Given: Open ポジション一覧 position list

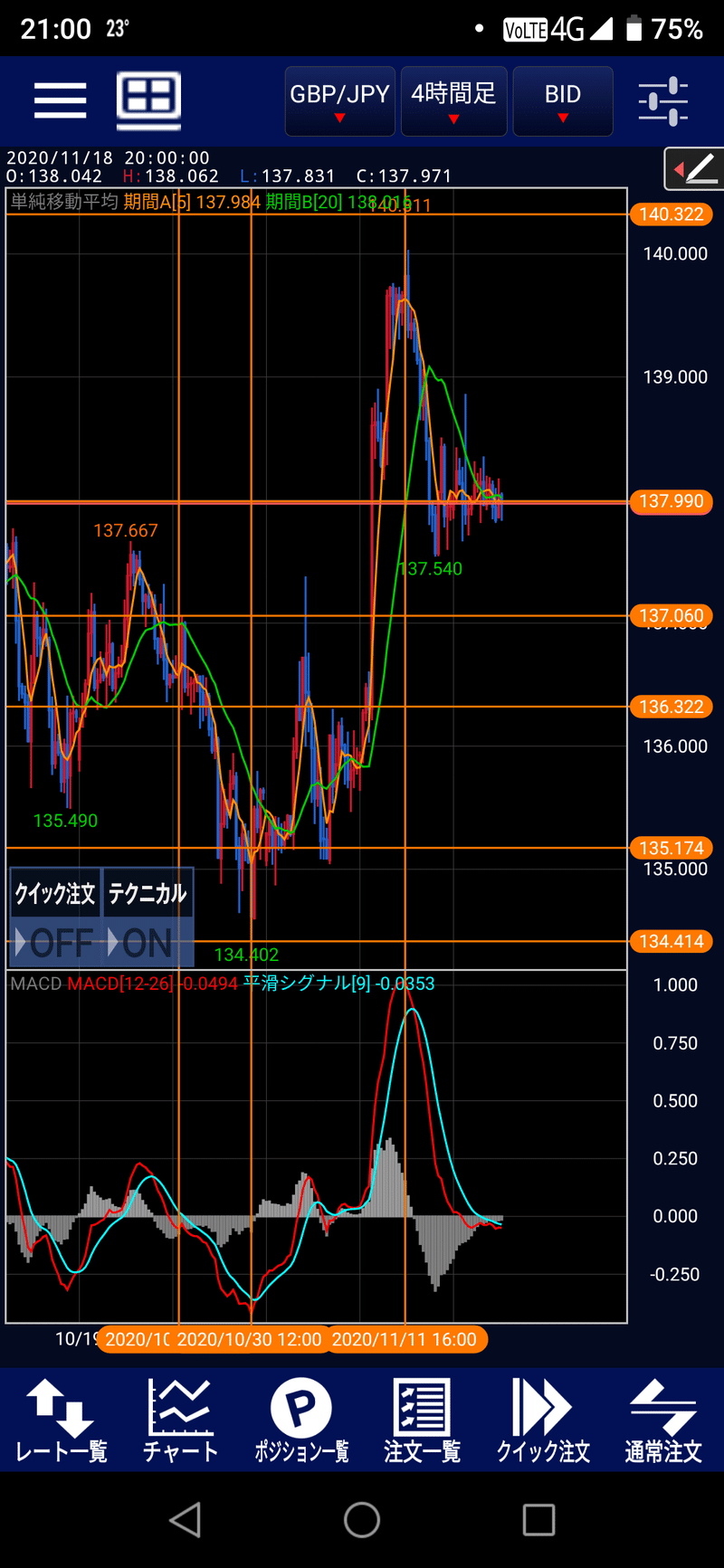Looking at the screenshot, I should click(x=301, y=1421).
